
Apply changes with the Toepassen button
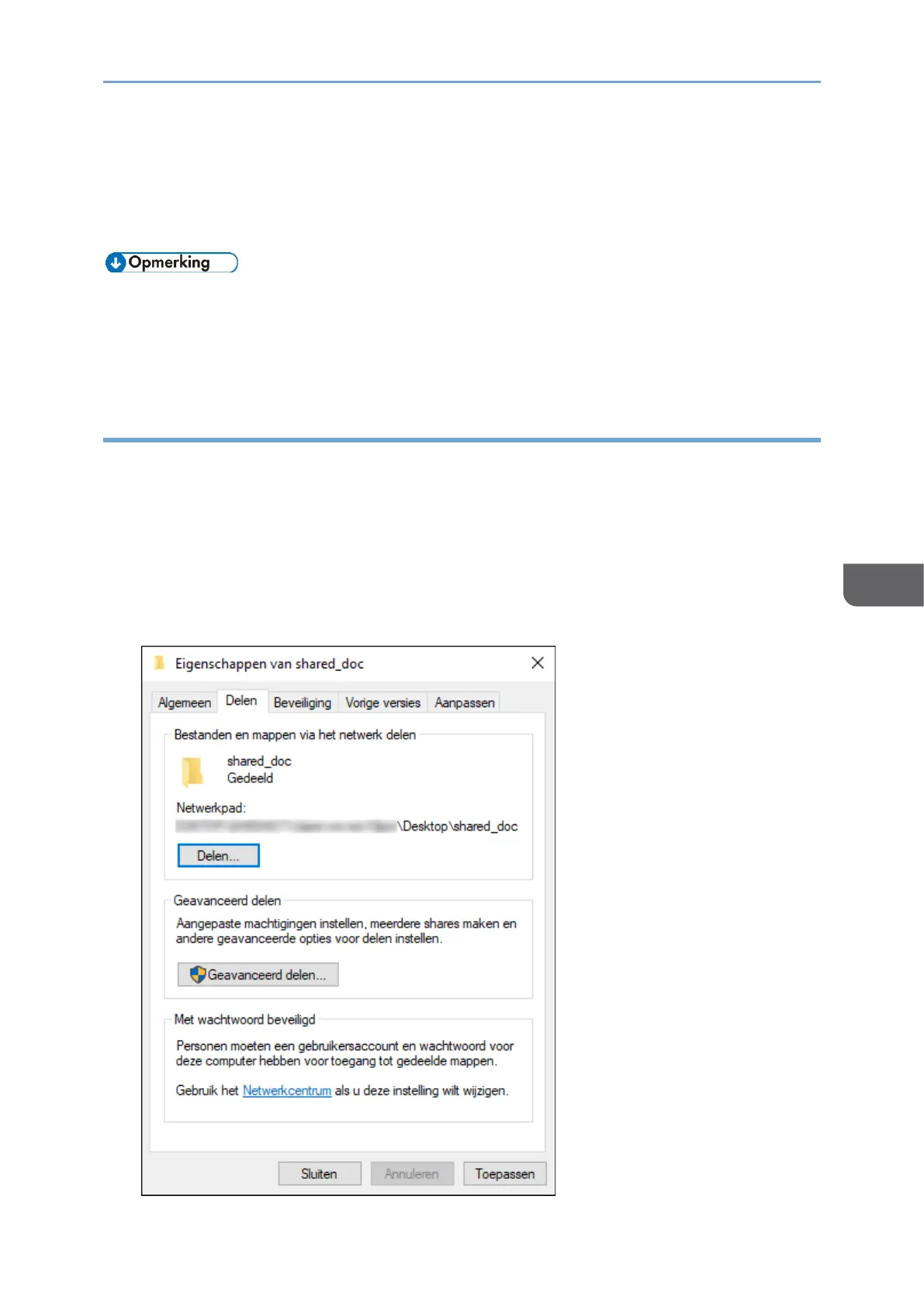click(x=504, y=1174)
